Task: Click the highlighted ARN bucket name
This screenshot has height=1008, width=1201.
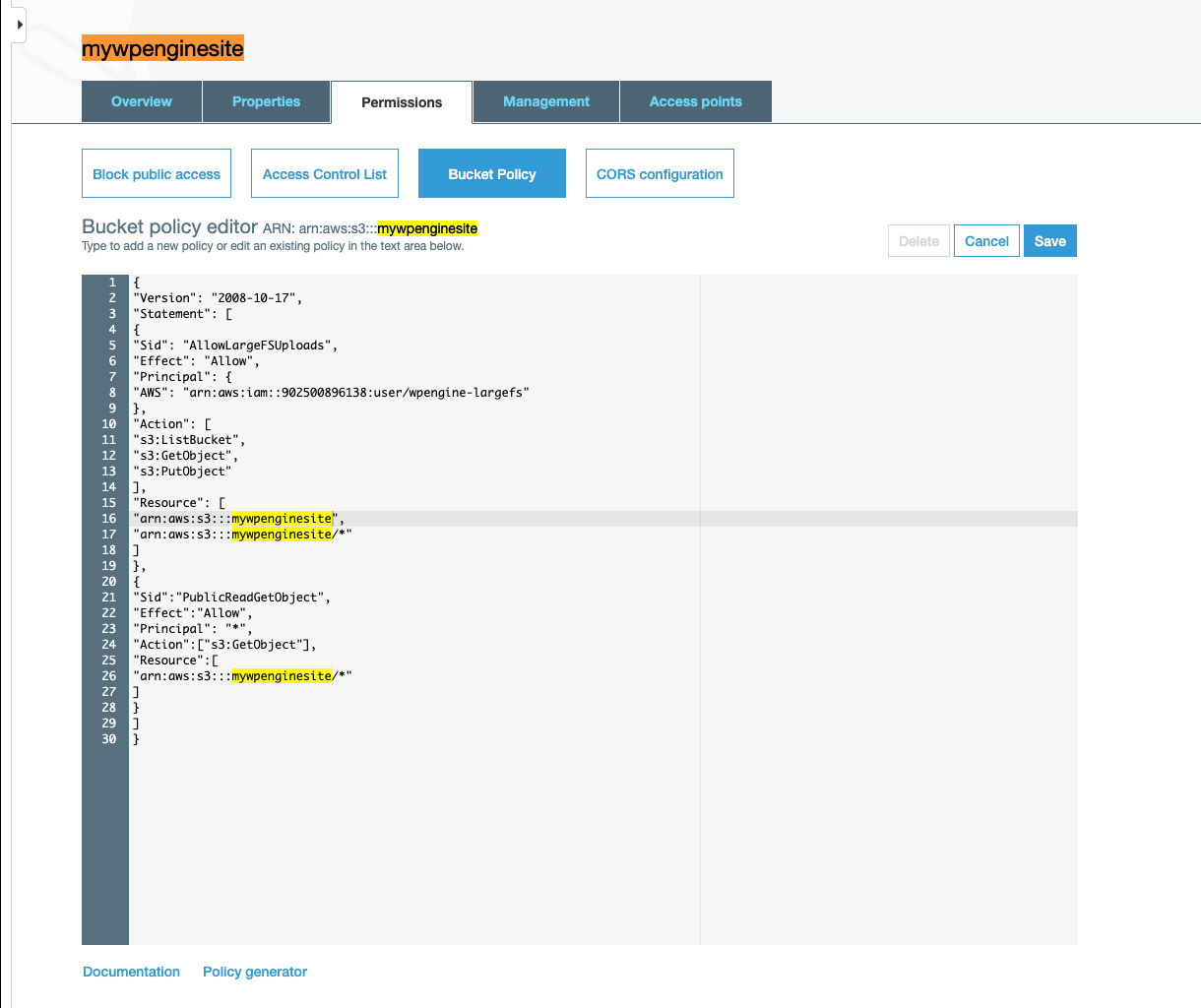Action: [427, 227]
